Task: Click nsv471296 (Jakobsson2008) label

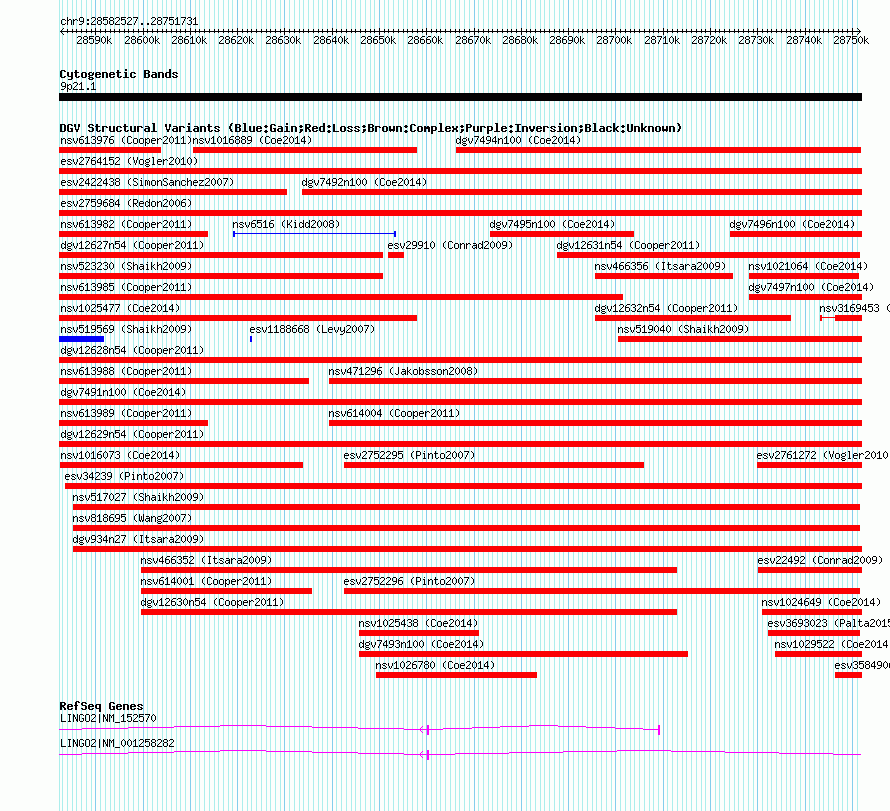Action: point(403,371)
